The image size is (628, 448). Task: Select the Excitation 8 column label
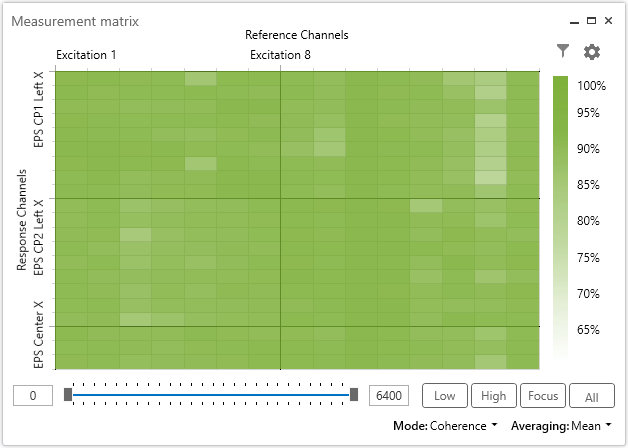tap(280, 55)
